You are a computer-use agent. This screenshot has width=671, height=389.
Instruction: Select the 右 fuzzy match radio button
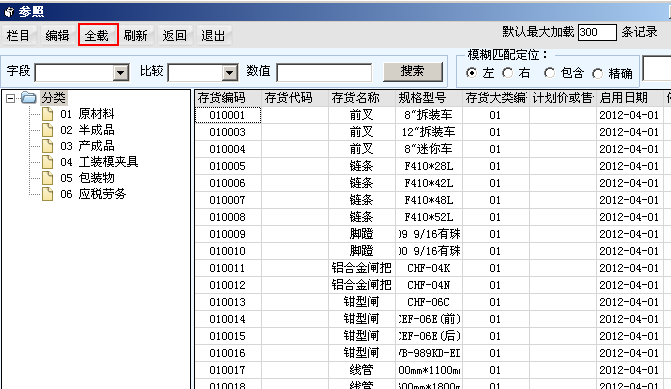click(508, 73)
